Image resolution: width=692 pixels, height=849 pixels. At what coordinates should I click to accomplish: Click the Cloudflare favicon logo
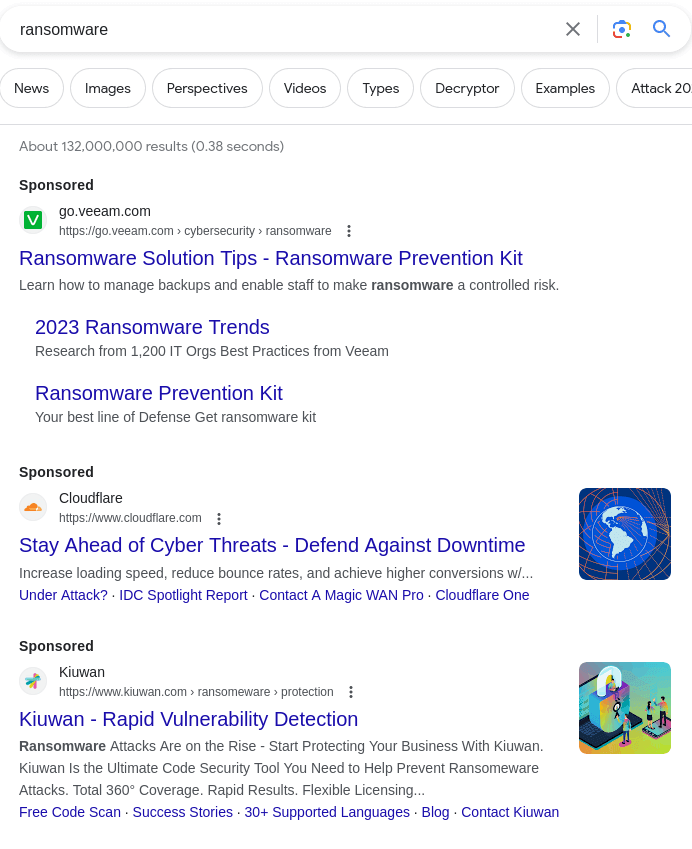(33, 507)
